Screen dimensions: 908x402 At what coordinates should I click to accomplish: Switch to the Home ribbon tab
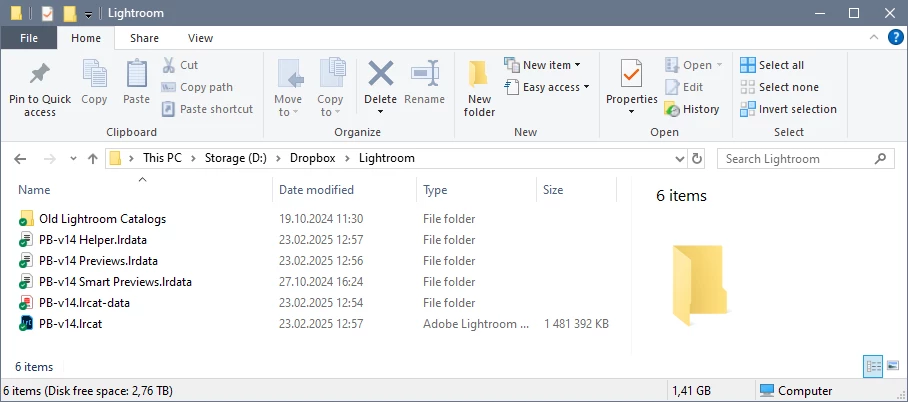pyautogui.click(x=86, y=38)
